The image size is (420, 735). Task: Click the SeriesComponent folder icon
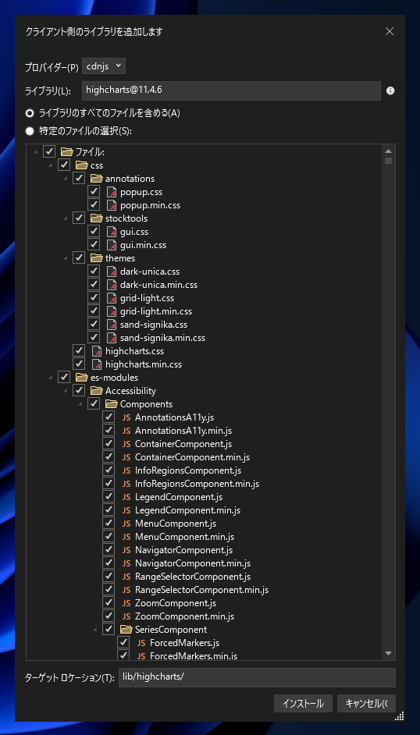(126, 629)
